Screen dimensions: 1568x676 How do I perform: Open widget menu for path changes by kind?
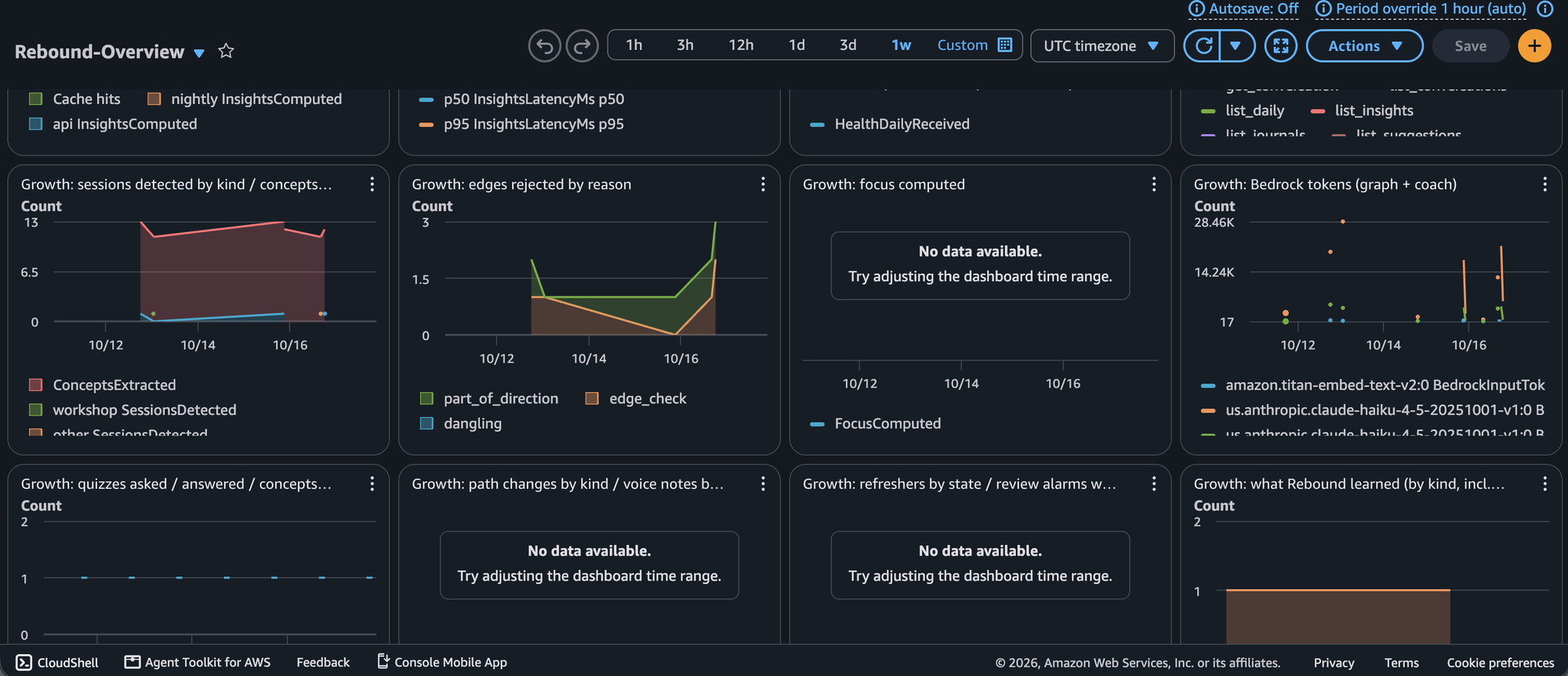(762, 484)
